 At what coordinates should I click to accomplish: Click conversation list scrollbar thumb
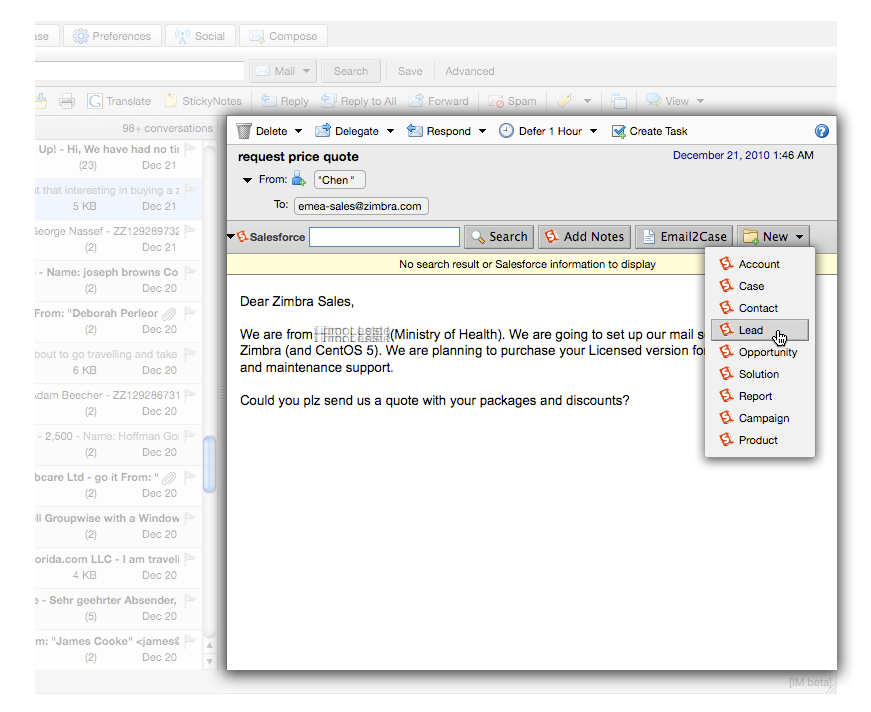click(209, 465)
